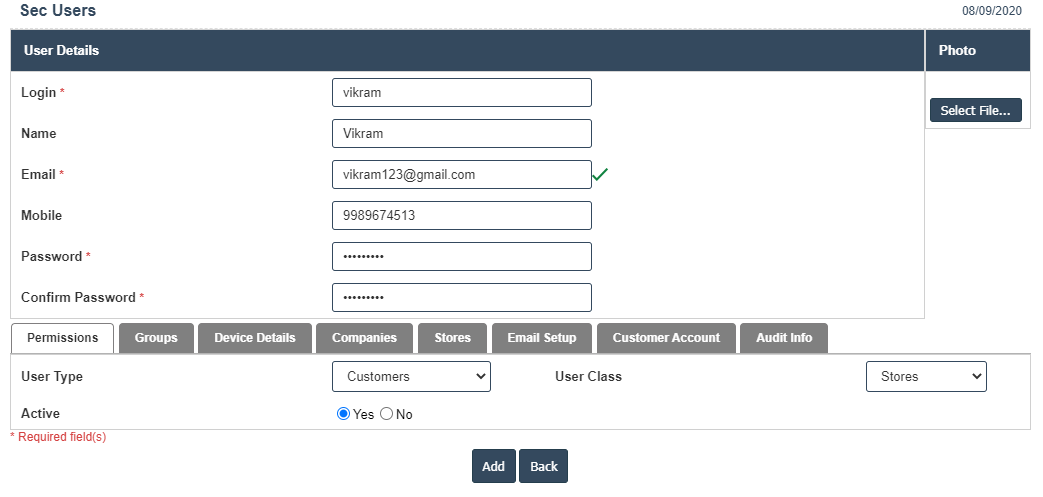Screen dimensions: 1043x497
Task: Open the Stores tab
Action: pos(452,338)
